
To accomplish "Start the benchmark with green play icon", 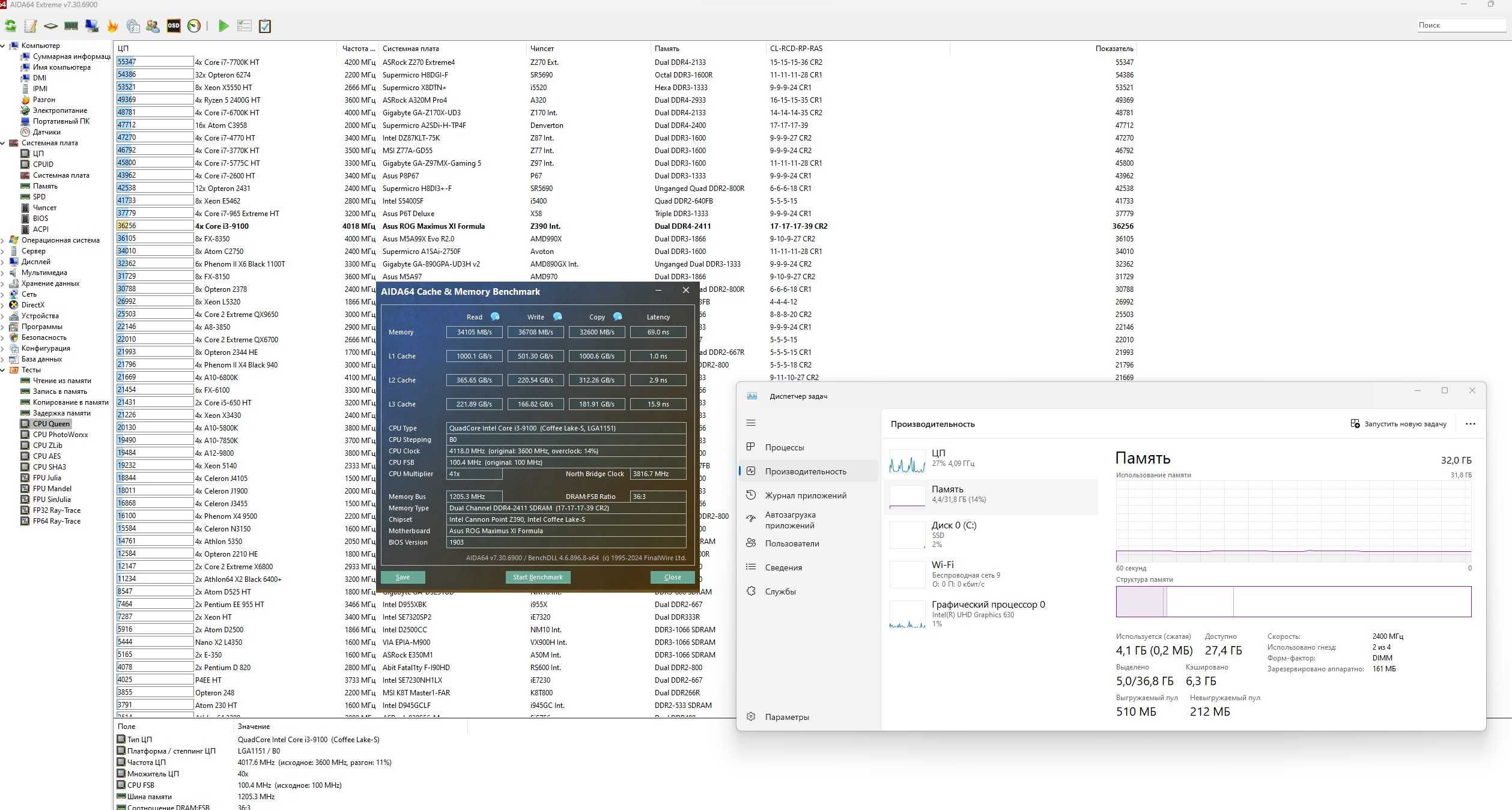I will click(223, 26).
